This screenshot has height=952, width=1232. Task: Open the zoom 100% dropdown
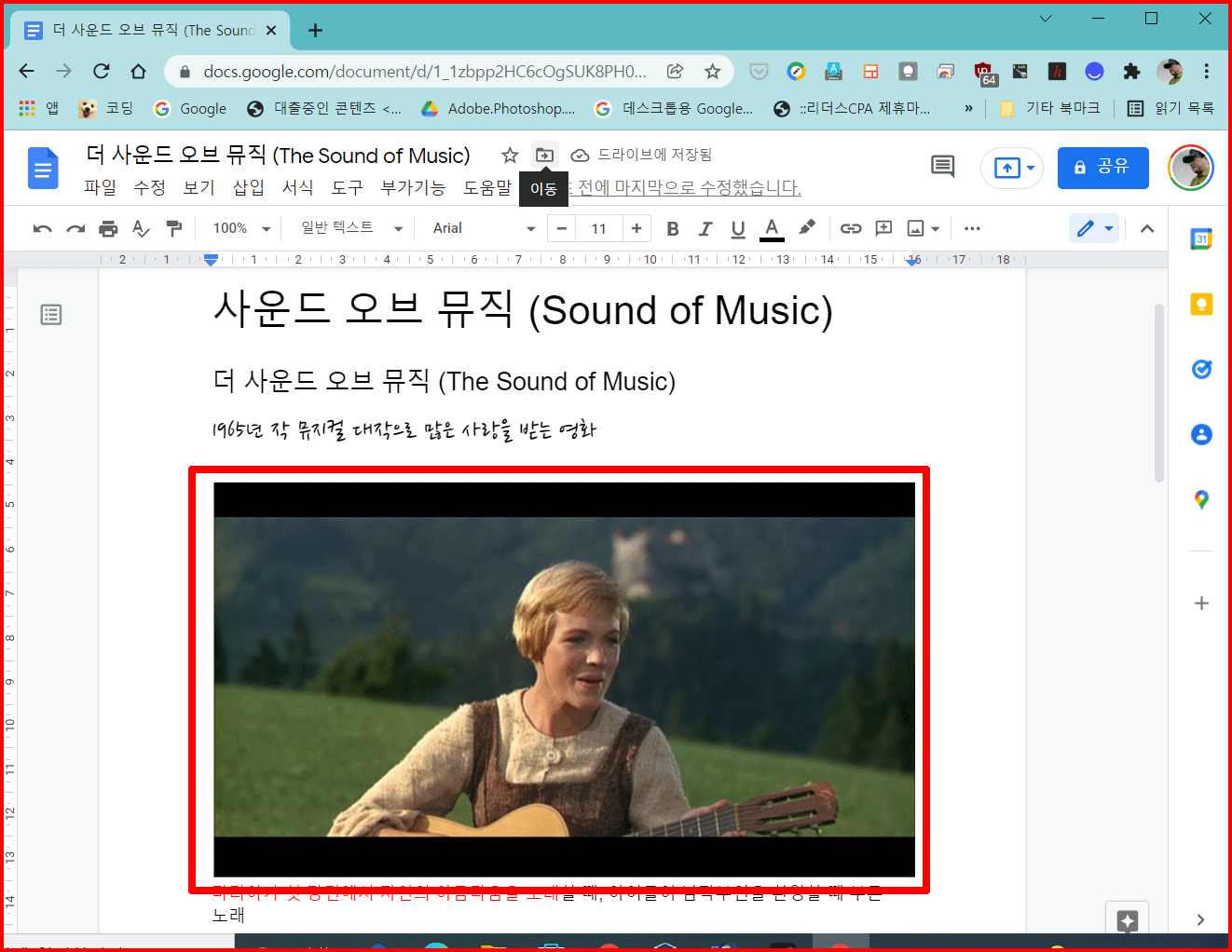[x=241, y=228]
